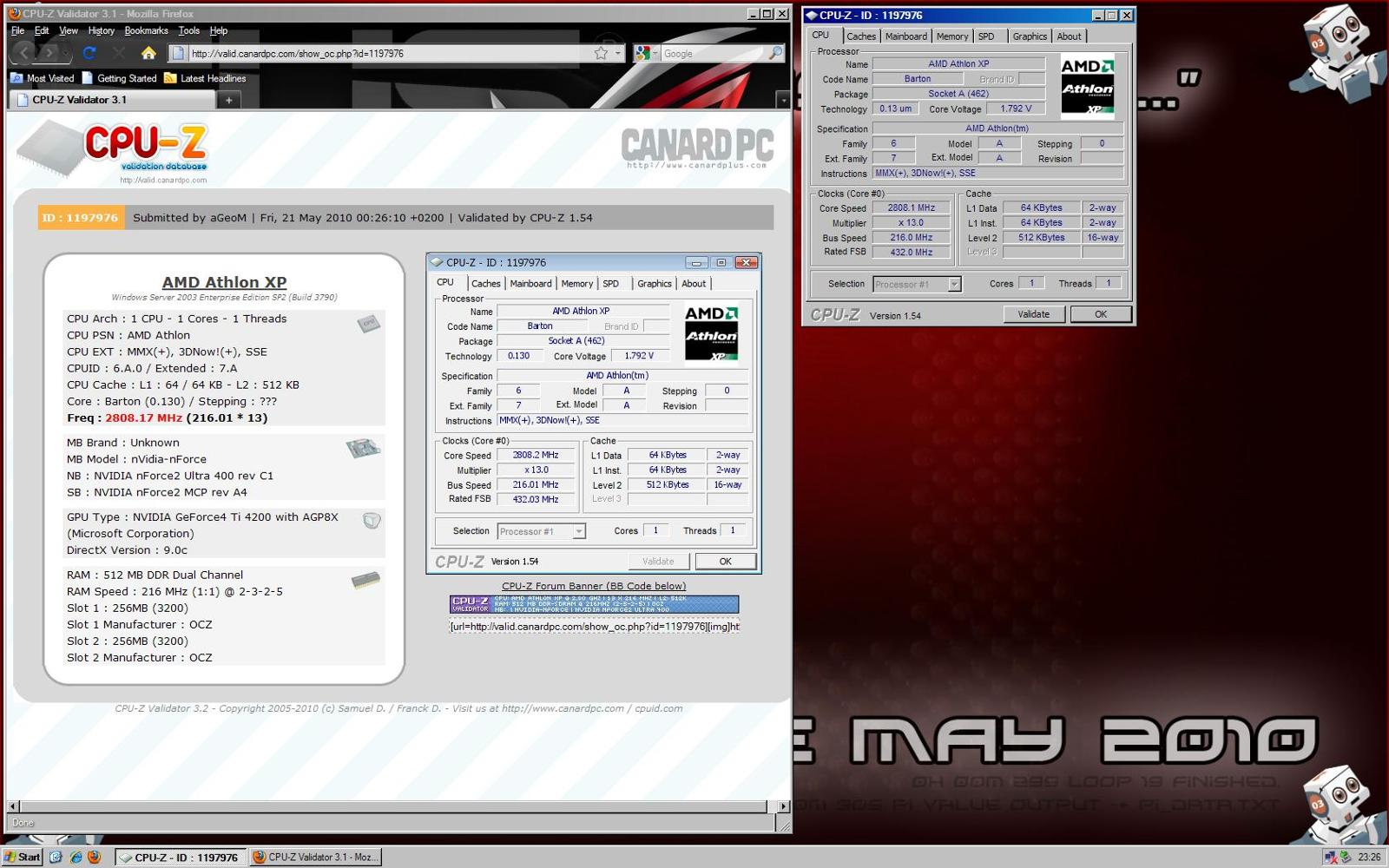Click CPU-Z icon in embedded window title
The width and height of the screenshot is (1389, 868).
point(437,262)
